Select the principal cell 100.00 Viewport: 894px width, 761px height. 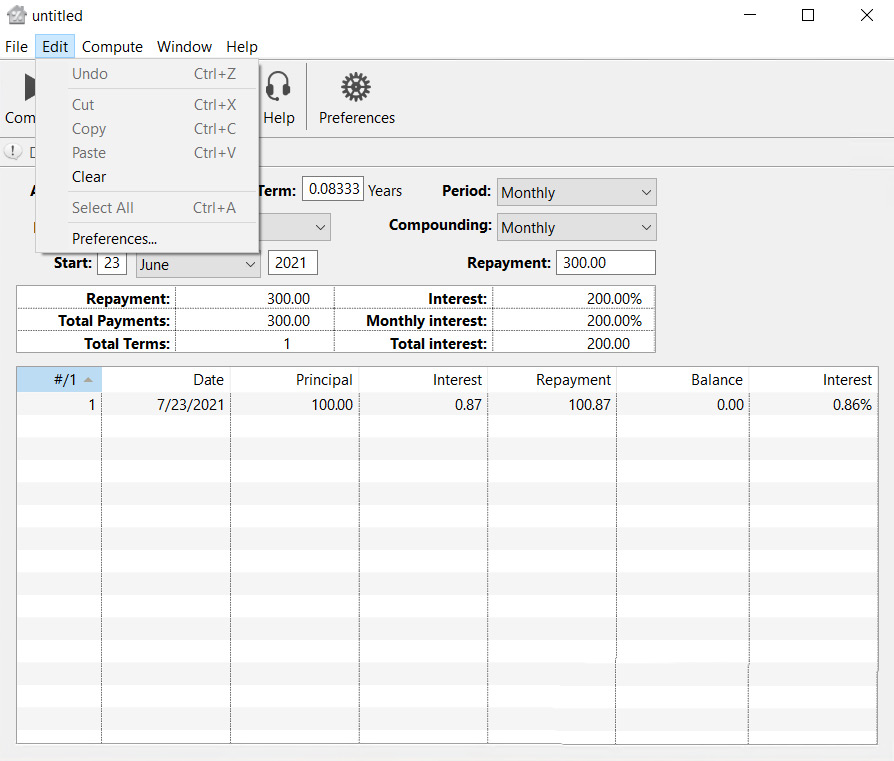[x=295, y=405]
